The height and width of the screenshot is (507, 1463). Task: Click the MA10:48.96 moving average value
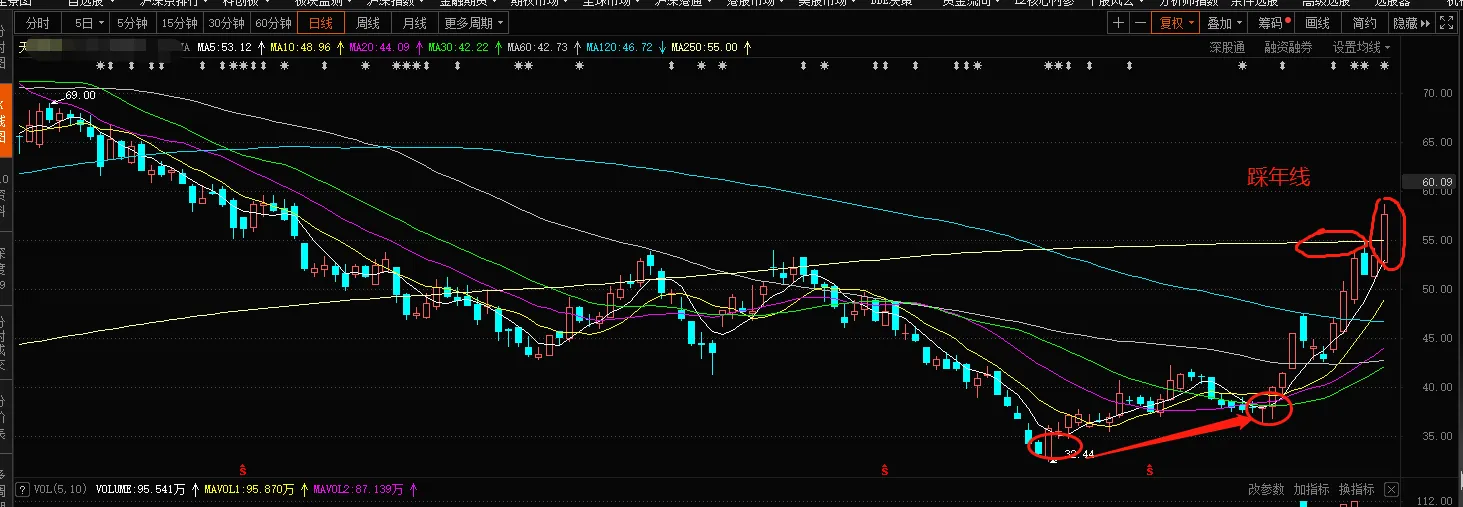click(299, 47)
